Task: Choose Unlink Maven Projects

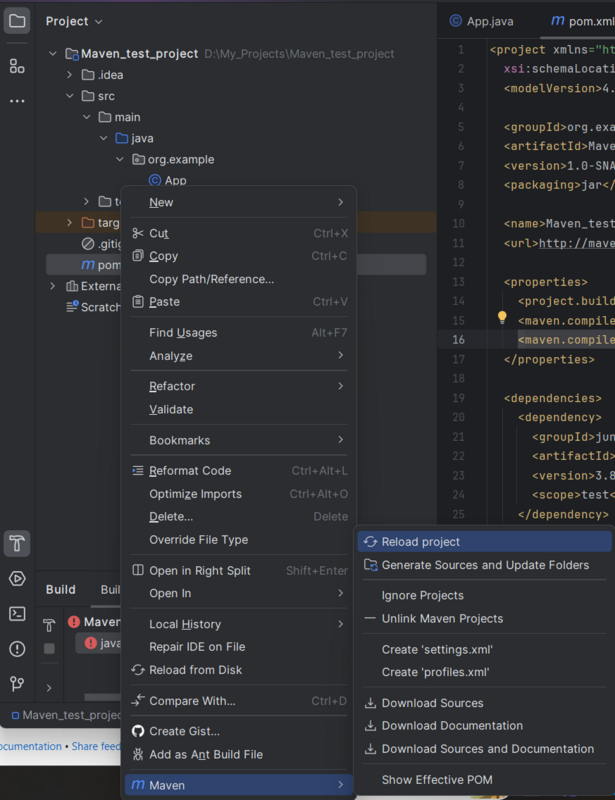Action: pos(484,618)
